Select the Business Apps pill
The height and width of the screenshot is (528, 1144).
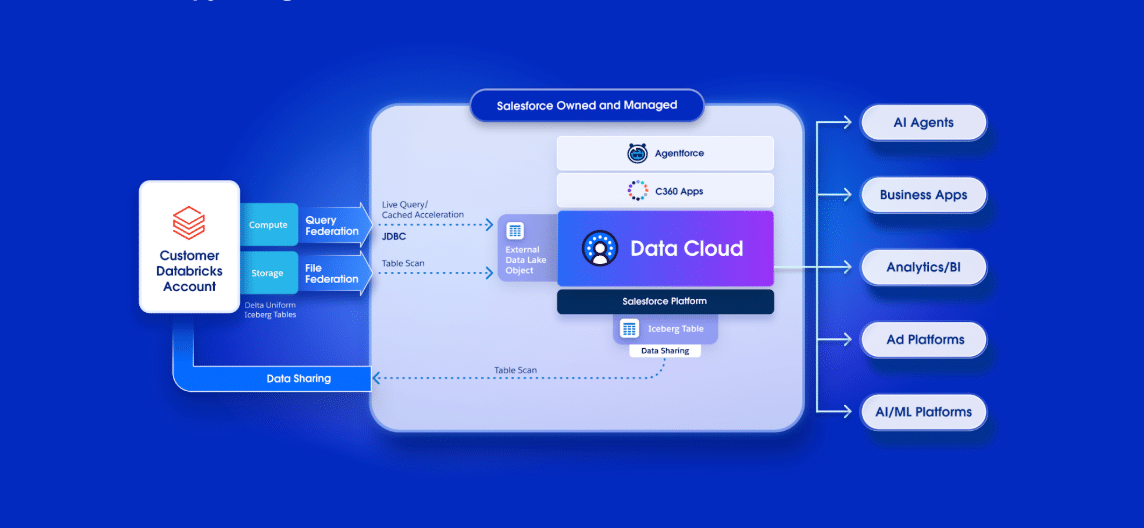point(923,195)
